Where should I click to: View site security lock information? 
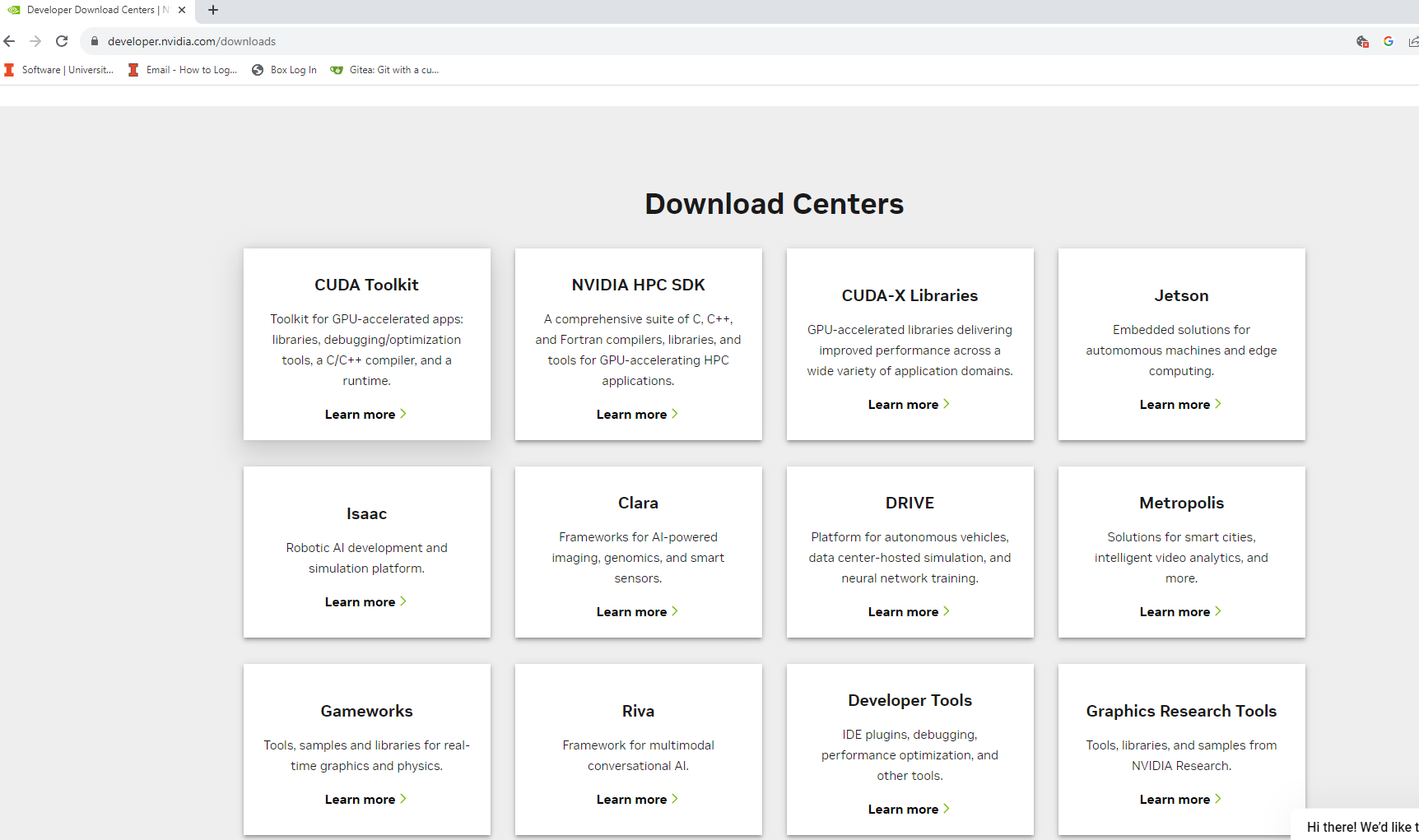(x=95, y=41)
